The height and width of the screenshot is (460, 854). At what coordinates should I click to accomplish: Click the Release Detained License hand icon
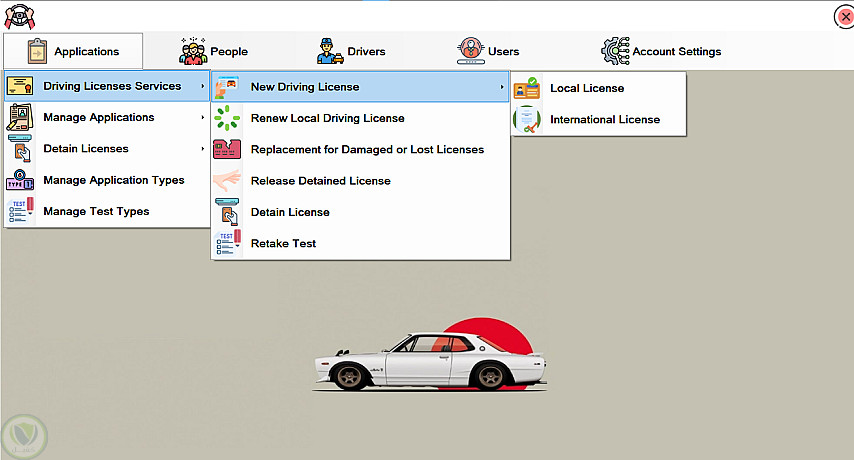[x=227, y=181]
